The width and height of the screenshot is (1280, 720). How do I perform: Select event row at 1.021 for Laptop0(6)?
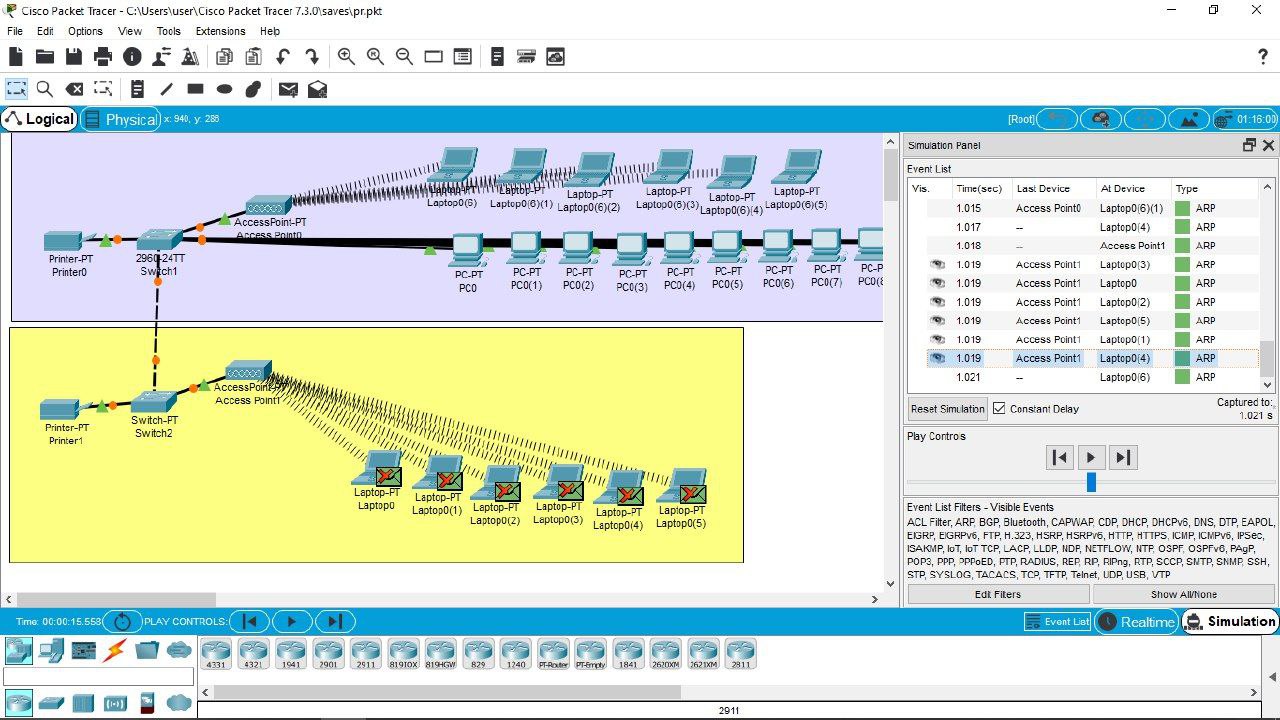point(1084,377)
